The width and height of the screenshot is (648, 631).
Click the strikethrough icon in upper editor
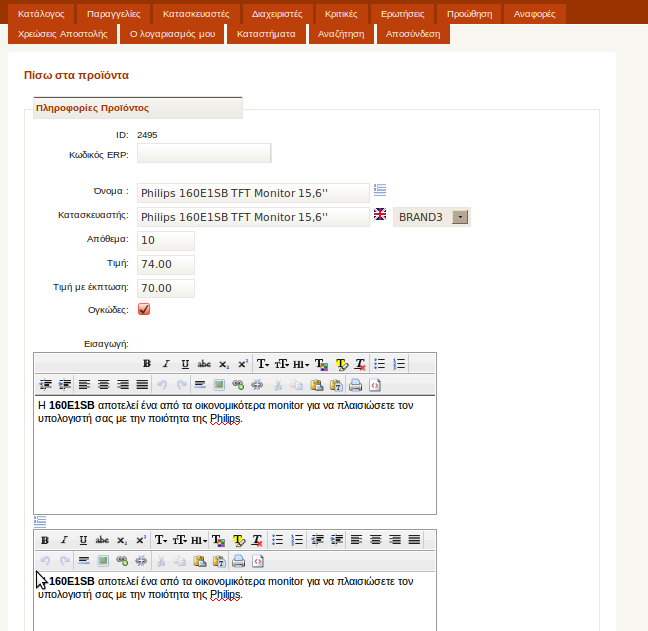[x=204, y=364]
